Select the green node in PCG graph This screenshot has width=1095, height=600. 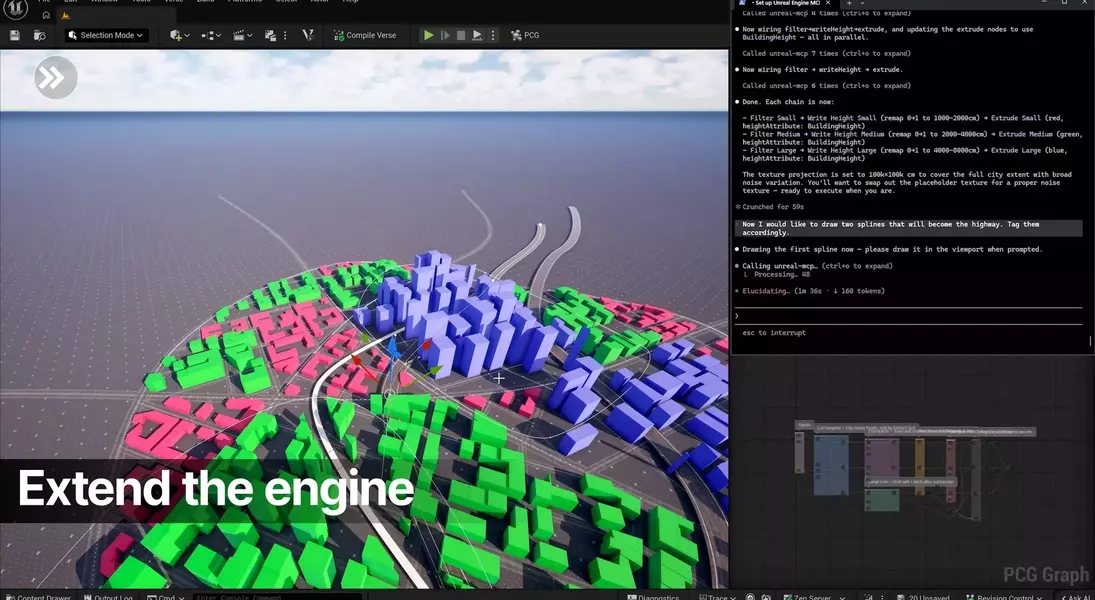(x=882, y=499)
